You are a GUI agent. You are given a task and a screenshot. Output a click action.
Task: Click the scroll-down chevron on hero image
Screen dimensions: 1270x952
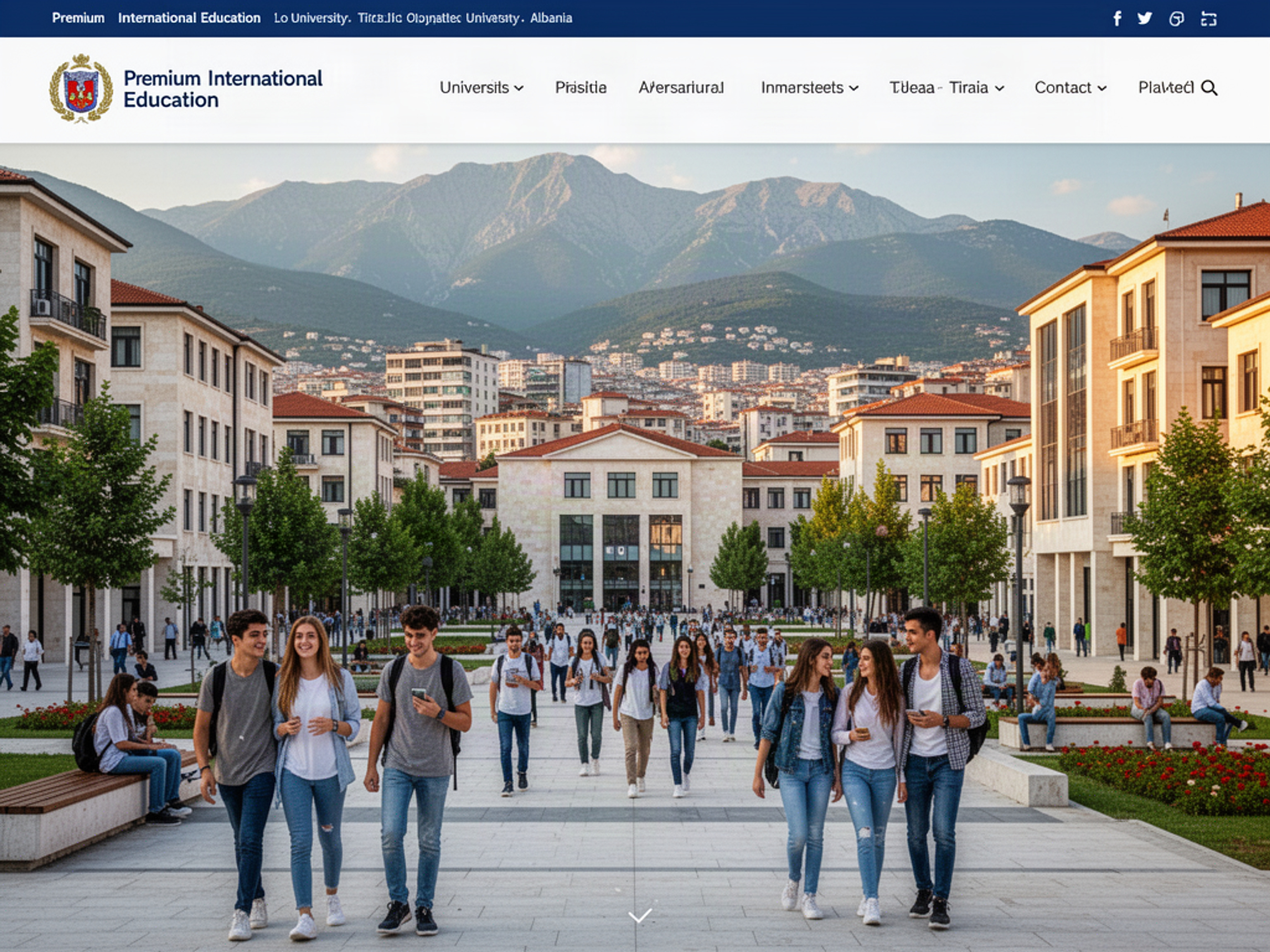click(640, 915)
